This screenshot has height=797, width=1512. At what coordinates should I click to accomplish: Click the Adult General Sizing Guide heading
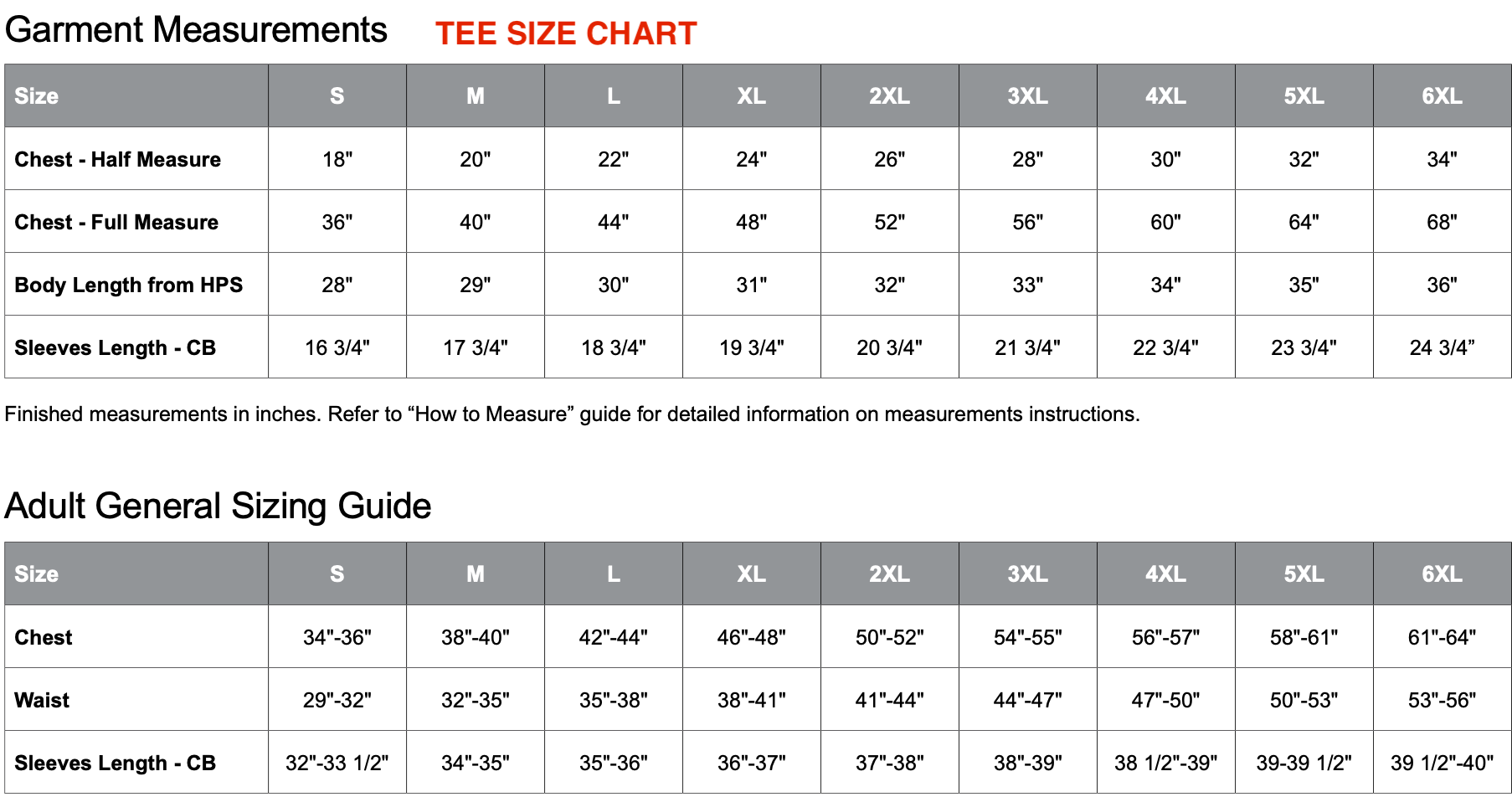point(218,506)
